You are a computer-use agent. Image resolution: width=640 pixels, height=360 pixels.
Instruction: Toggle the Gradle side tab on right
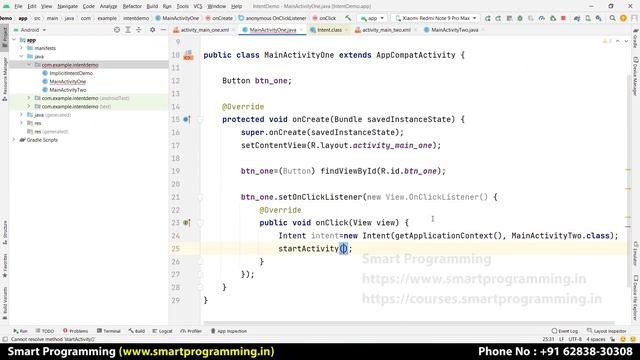[636, 38]
